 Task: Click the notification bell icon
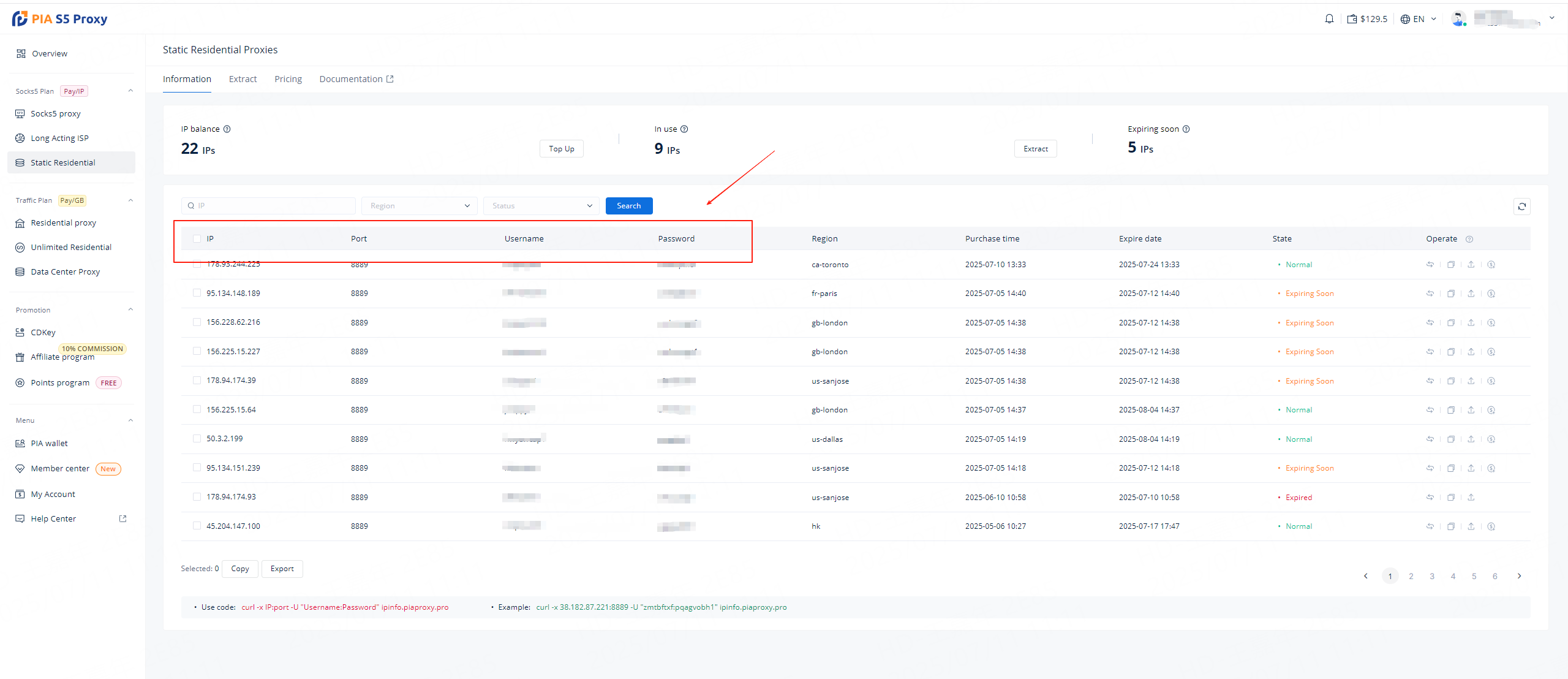pyautogui.click(x=1329, y=19)
